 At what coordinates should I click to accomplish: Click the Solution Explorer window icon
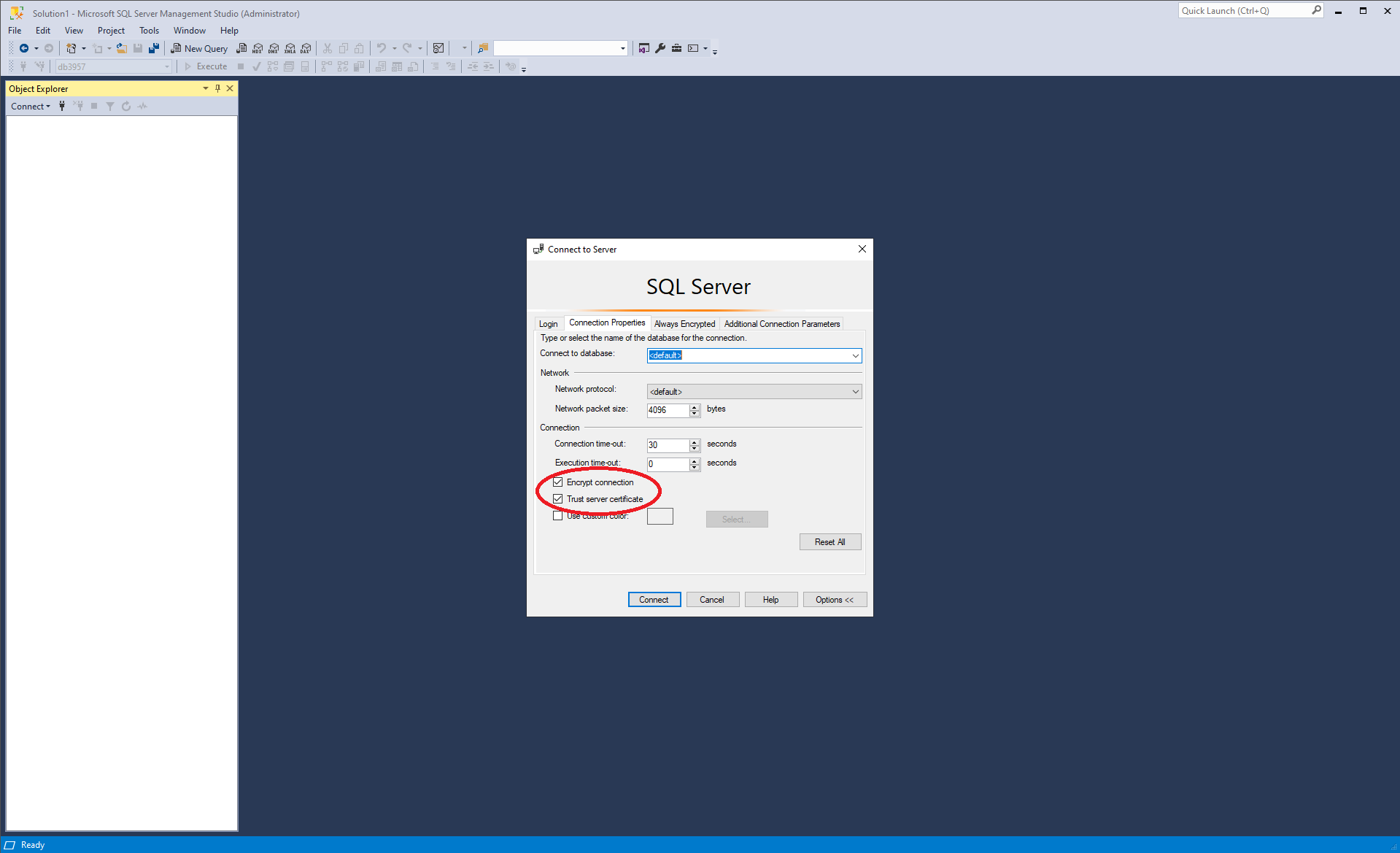tap(644, 48)
